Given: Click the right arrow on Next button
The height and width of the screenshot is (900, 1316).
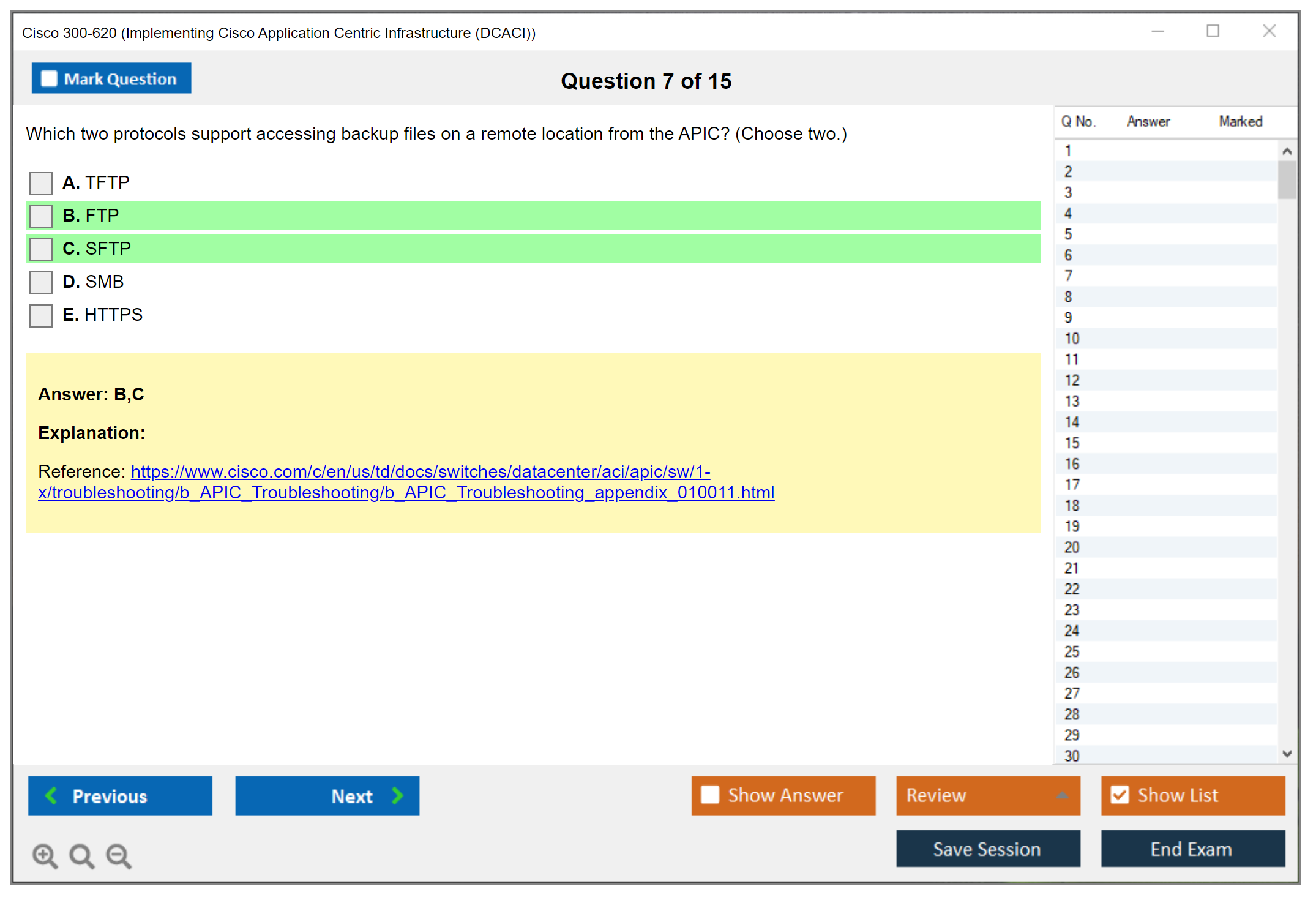Looking at the screenshot, I should click(x=397, y=795).
